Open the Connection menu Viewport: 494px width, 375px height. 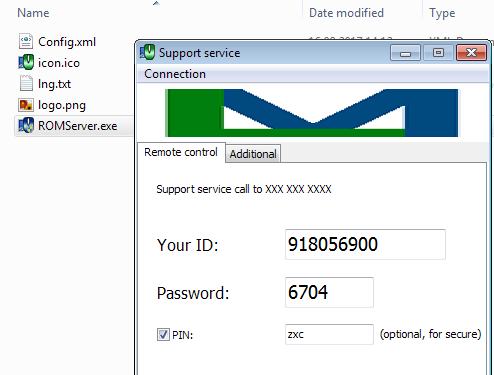(175, 74)
